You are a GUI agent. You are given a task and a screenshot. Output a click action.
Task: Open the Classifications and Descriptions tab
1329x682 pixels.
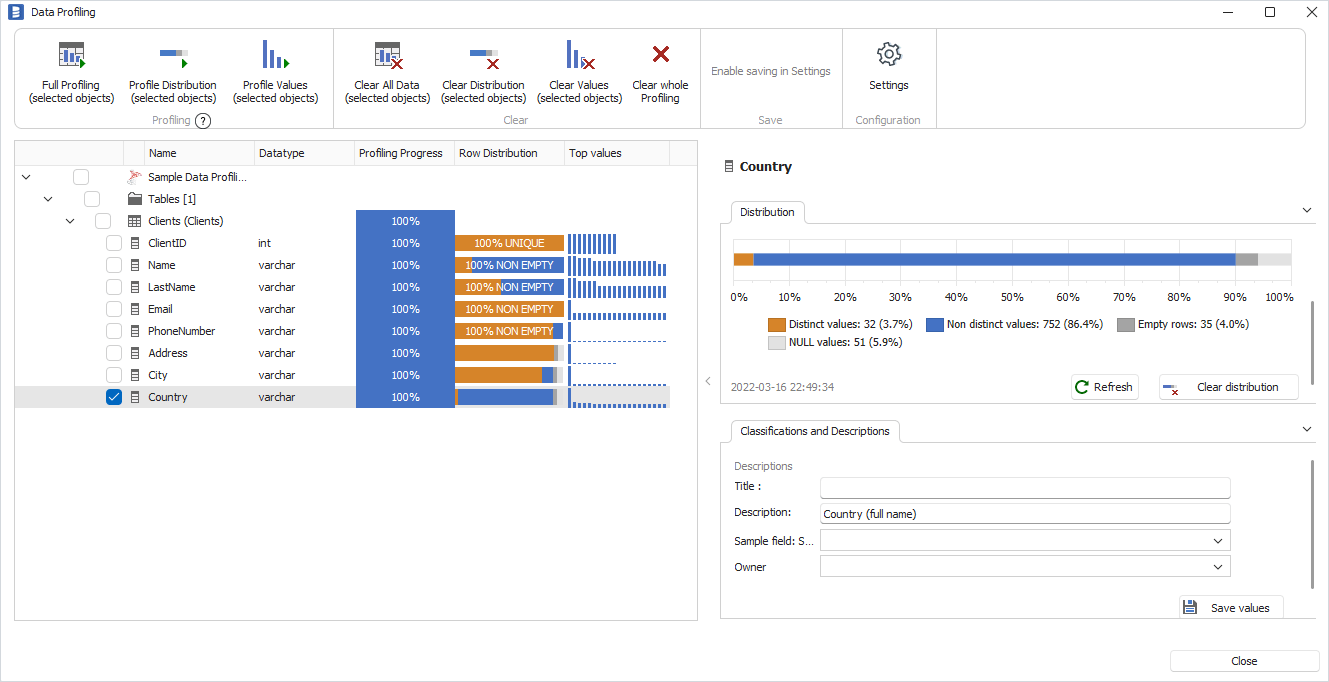point(814,431)
